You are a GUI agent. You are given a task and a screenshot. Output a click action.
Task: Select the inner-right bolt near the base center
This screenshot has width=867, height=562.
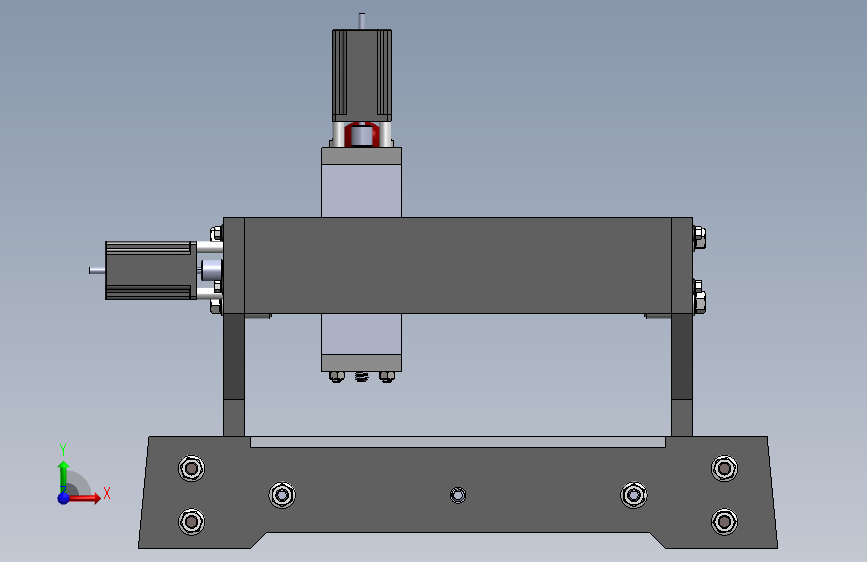634,495
